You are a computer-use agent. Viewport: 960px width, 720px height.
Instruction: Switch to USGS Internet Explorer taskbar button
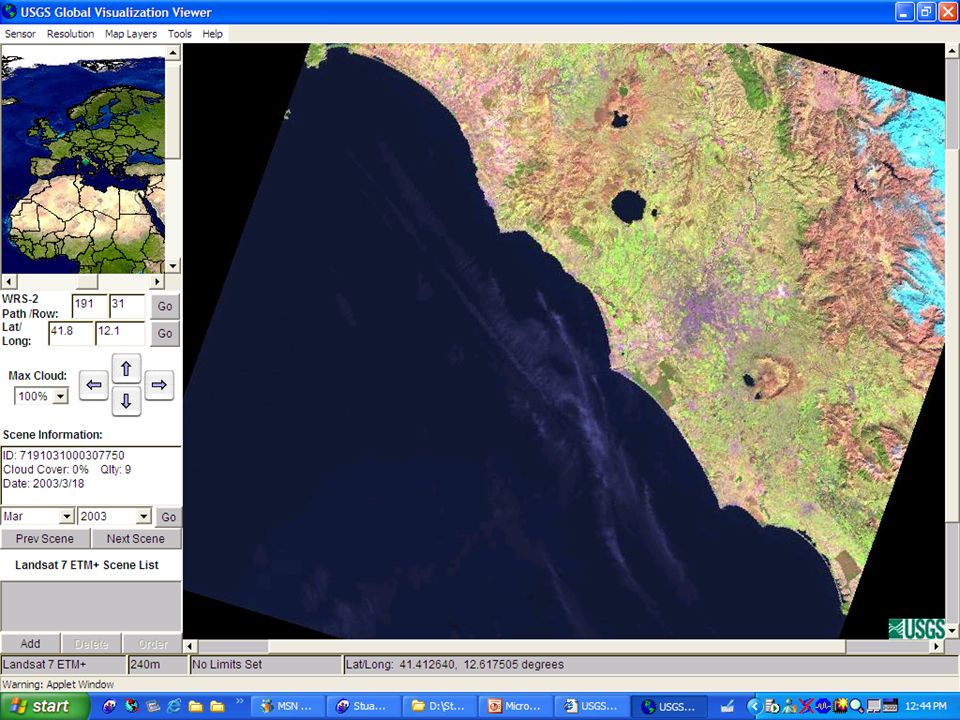click(591, 707)
